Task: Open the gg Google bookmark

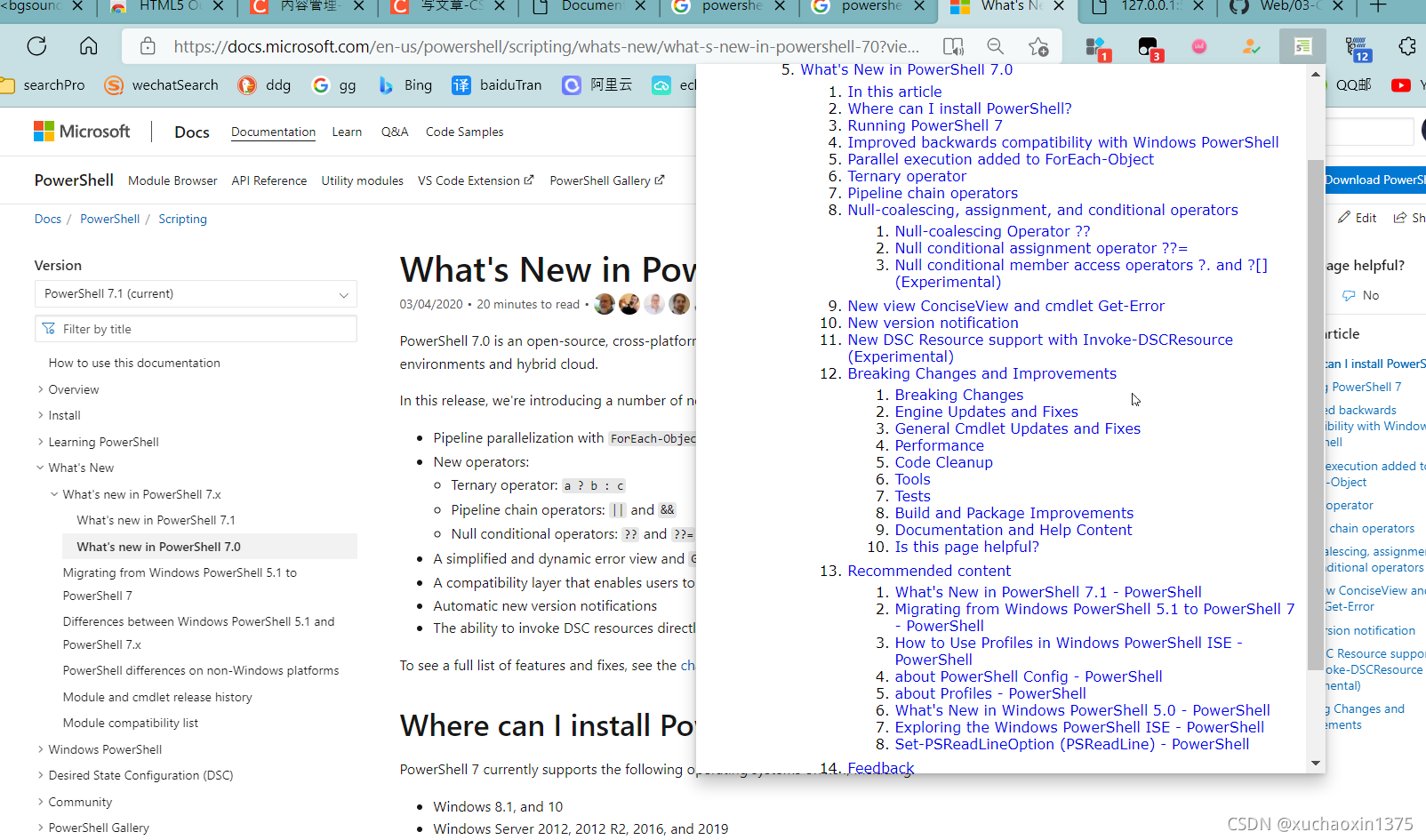Action: (334, 85)
